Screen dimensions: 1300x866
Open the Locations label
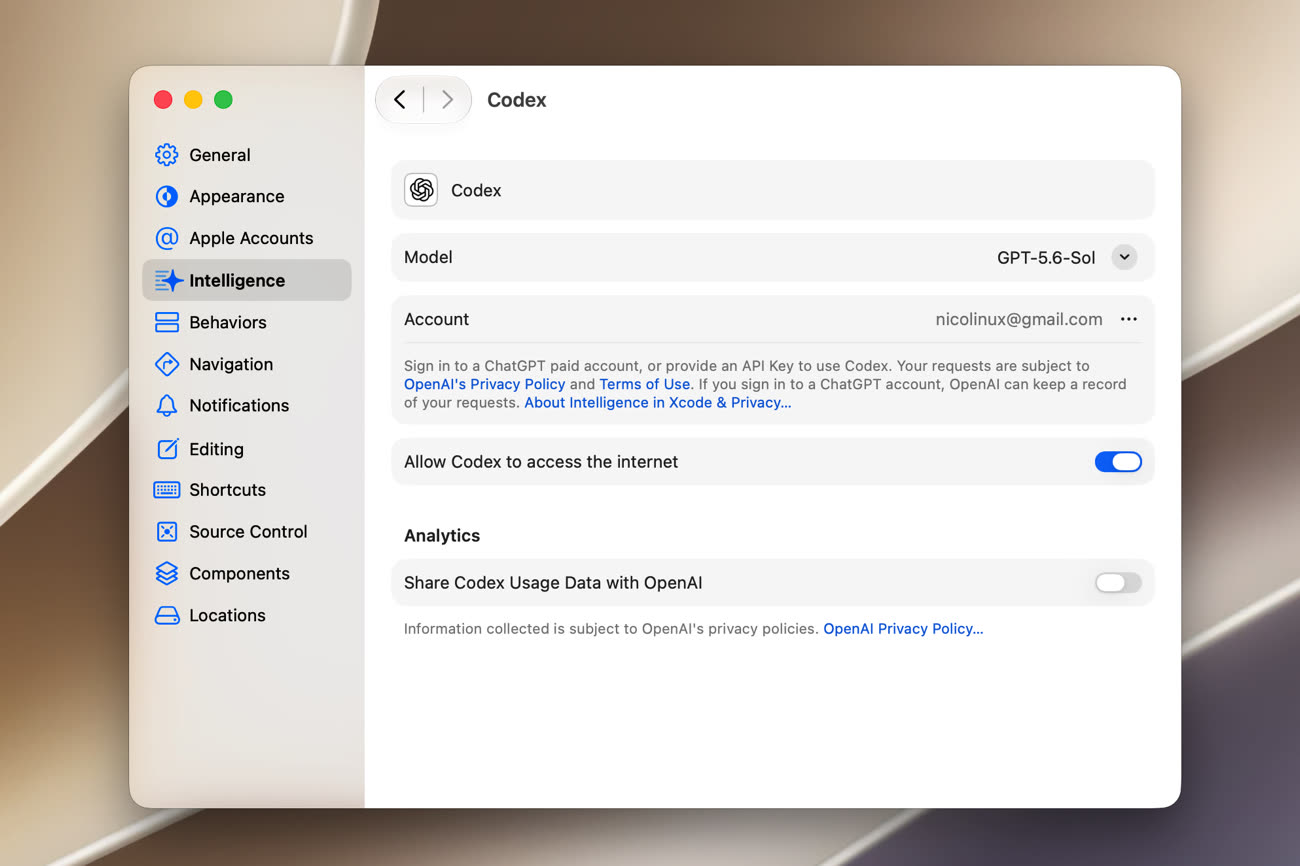(227, 615)
